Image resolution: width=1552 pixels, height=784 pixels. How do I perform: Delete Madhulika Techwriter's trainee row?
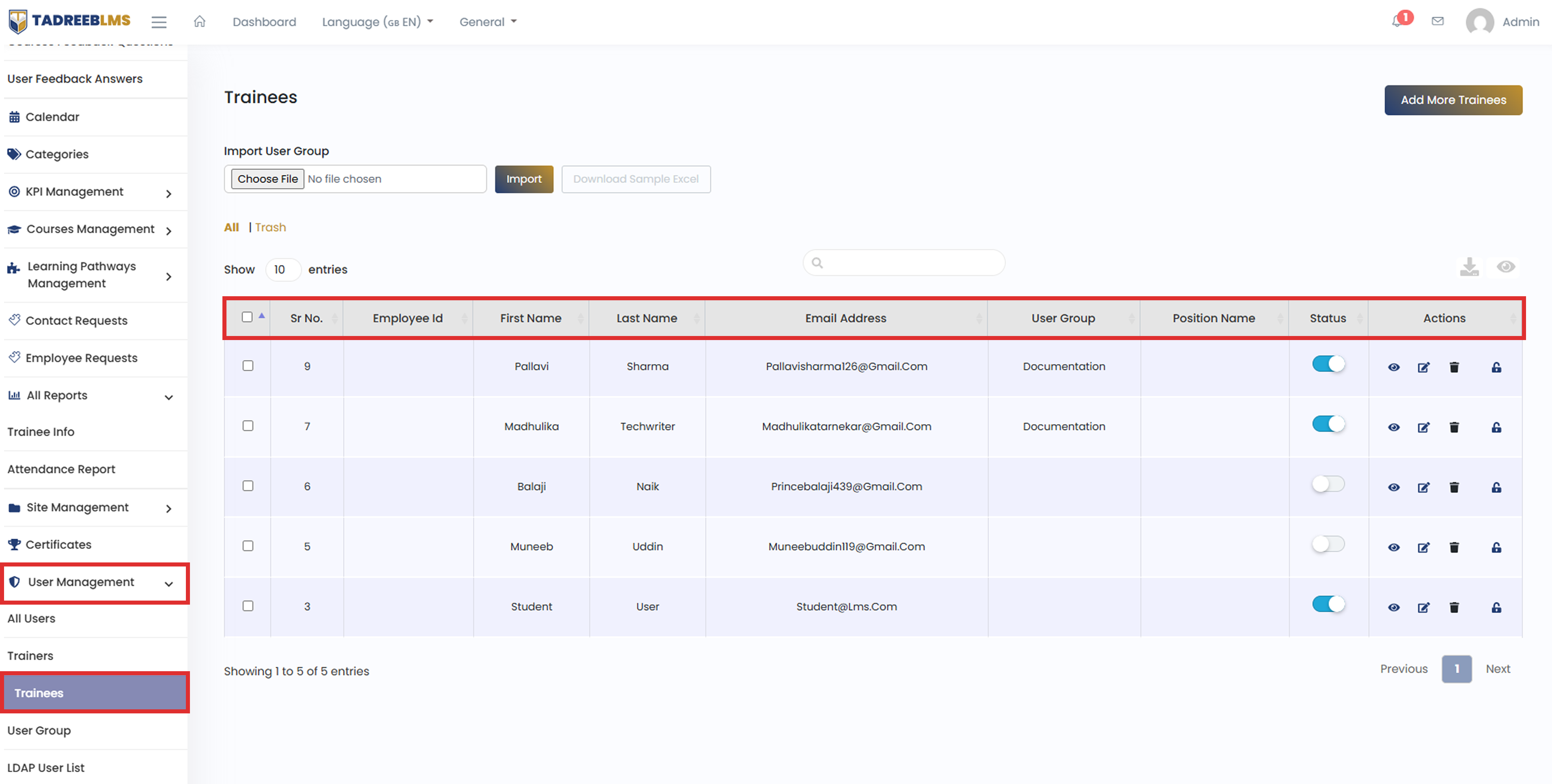(x=1454, y=427)
